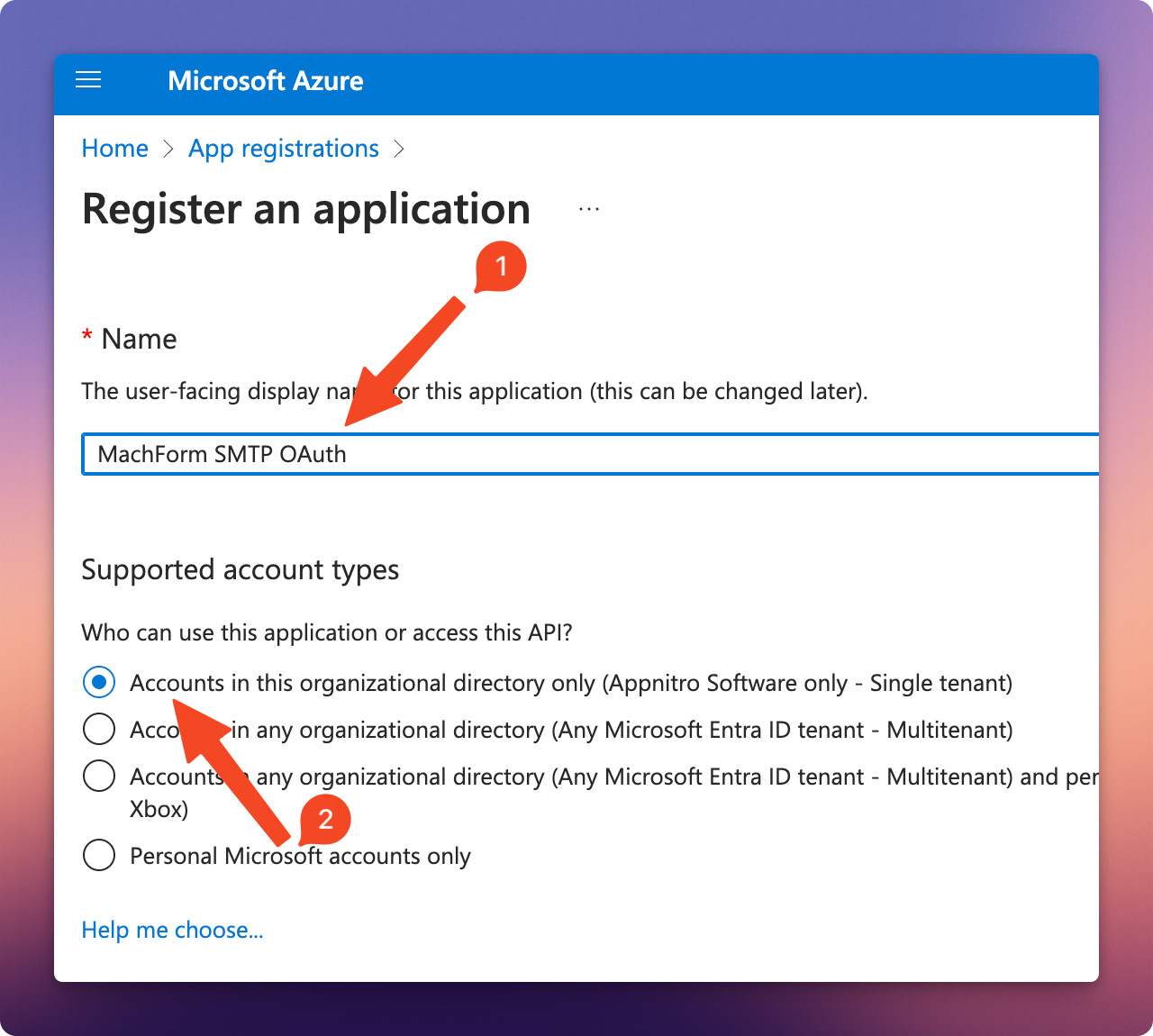Select the MachForm SMTP OAuth text
The width and height of the screenshot is (1153, 1036).
(225, 454)
